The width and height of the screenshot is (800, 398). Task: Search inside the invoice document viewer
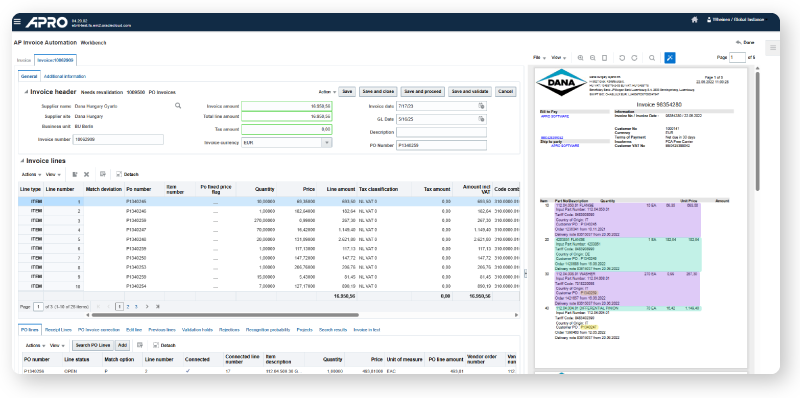(x=652, y=58)
